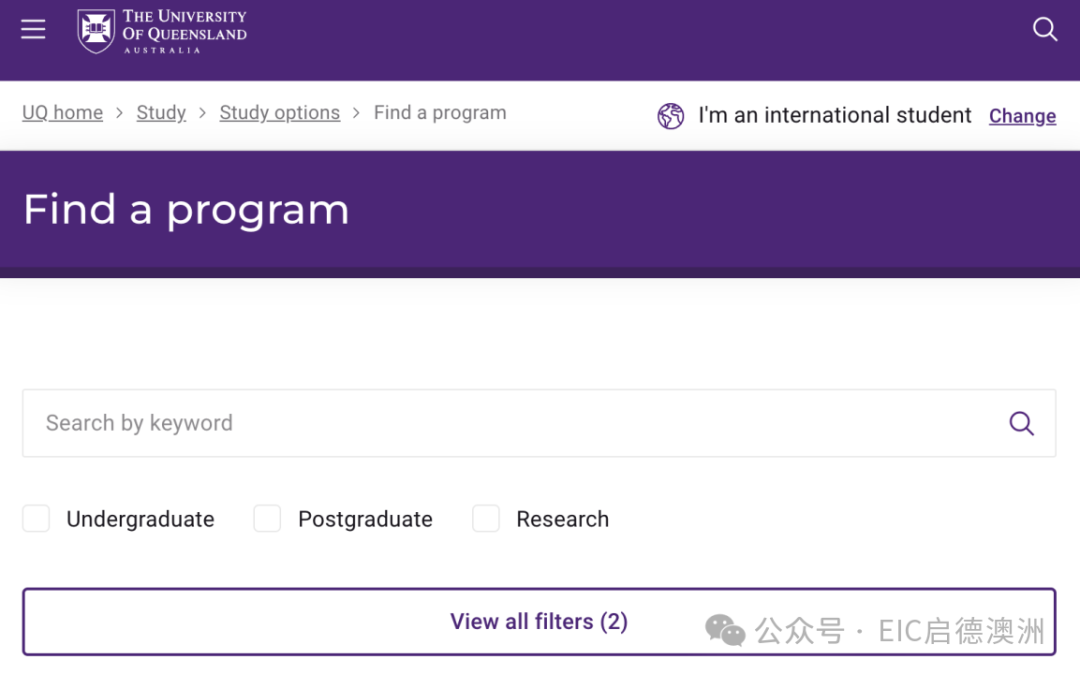This screenshot has height=674, width=1080.
Task: Submit keyword search using magnifier icon
Action: click(x=1021, y=423)
